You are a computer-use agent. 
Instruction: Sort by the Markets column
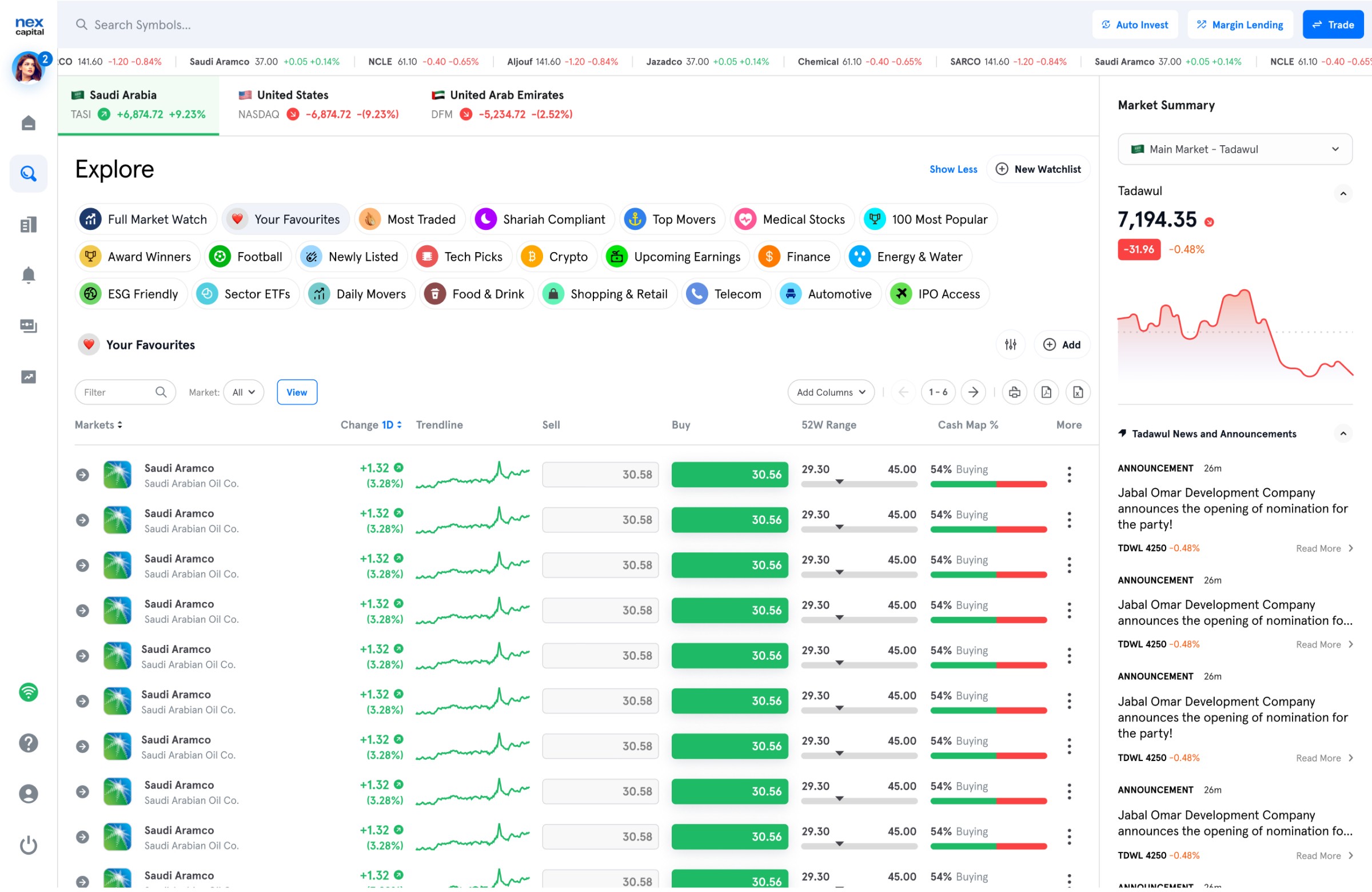[98, 425]
